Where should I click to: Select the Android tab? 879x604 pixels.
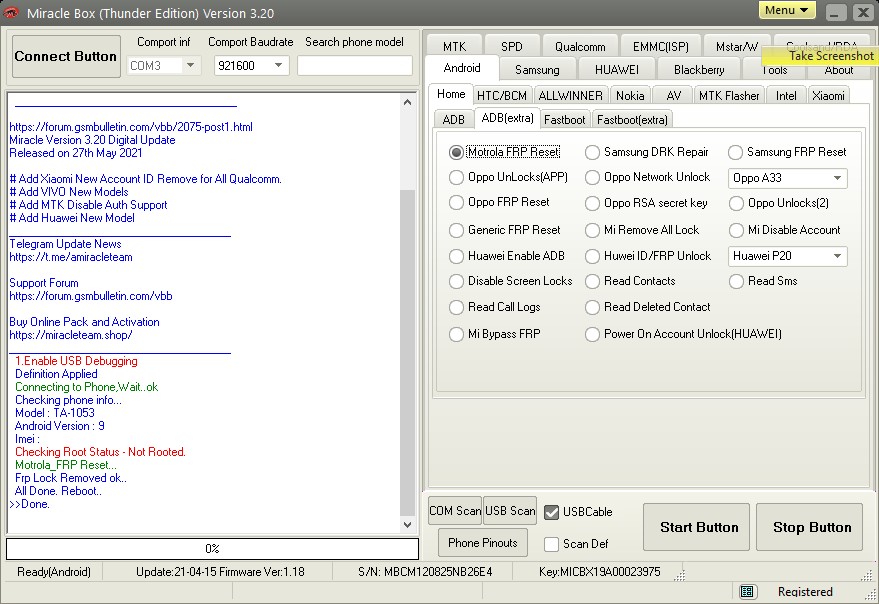pyautogui.click(x=462, y=68)
